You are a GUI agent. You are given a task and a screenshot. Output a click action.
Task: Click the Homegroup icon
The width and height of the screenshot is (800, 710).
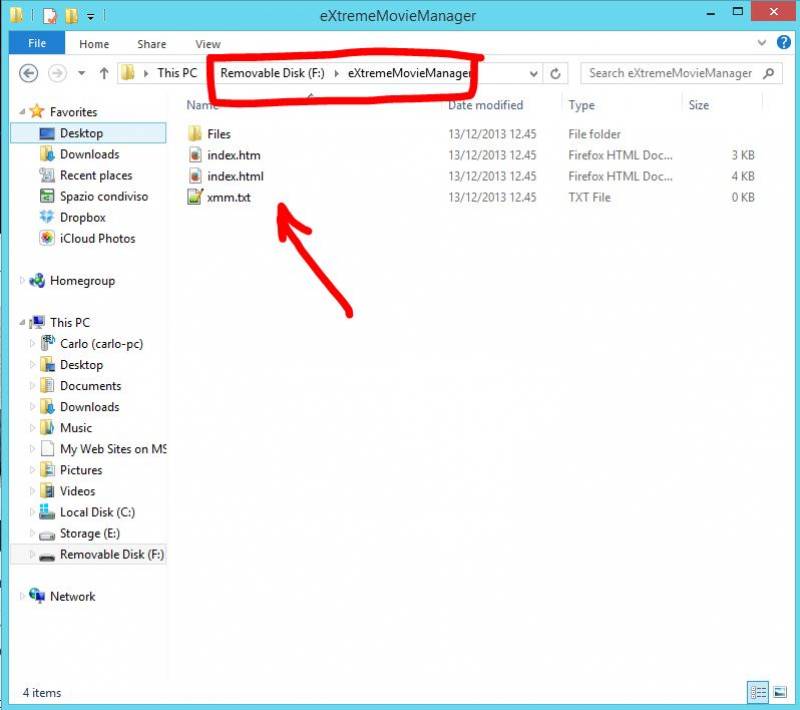point(37,280)
